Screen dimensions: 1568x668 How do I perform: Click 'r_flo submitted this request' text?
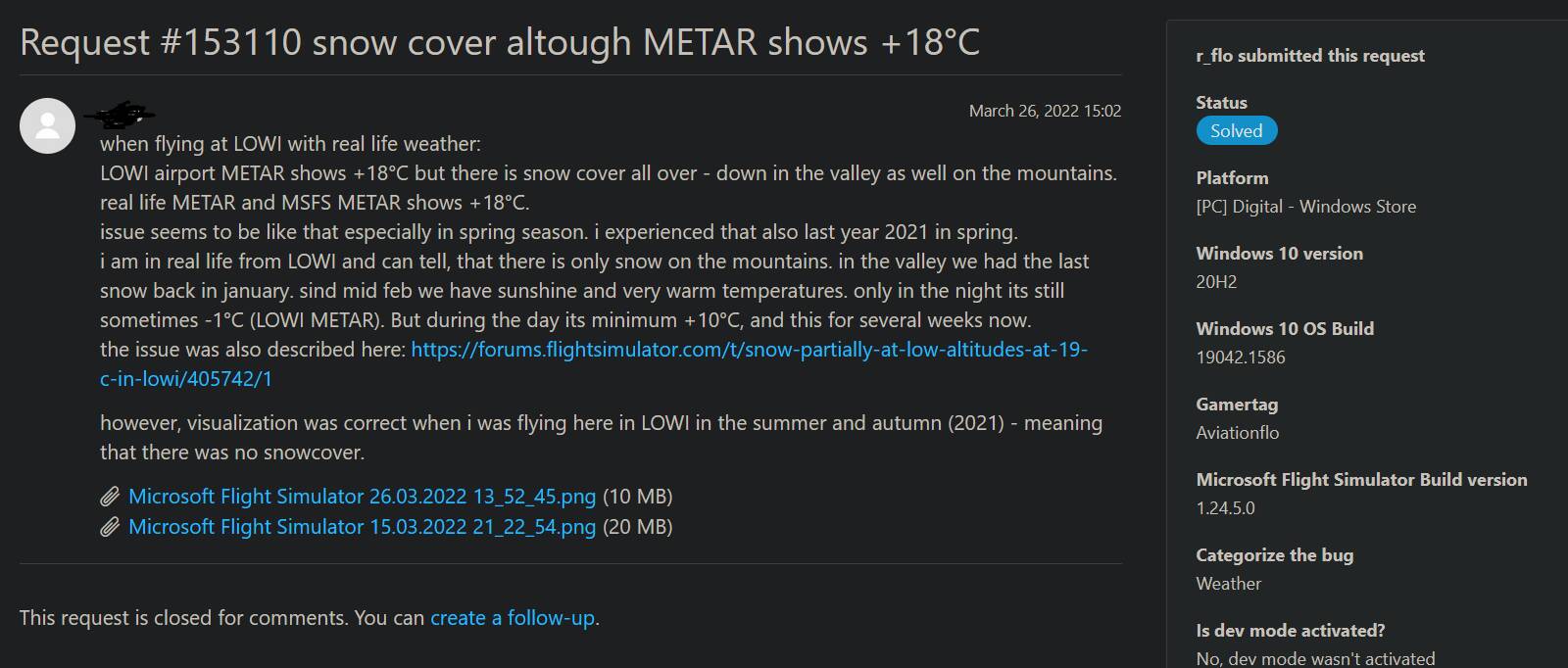click(x=1310, y=56)
